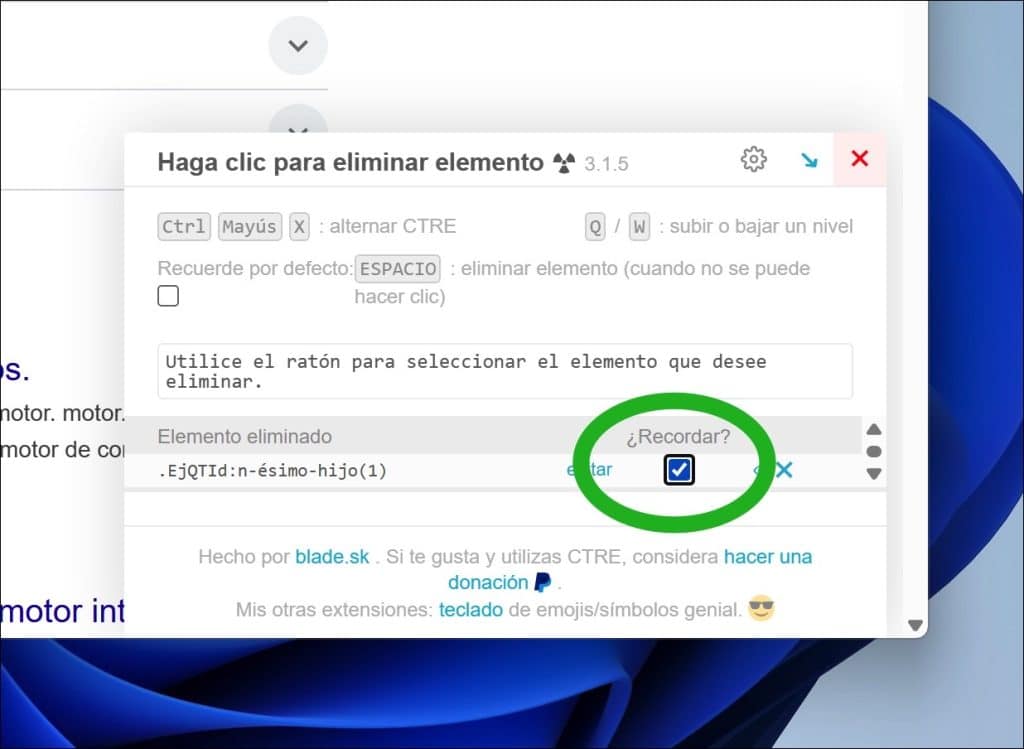Screen dimensions: 1024x749
Task: Click the 'Utilice el ratón' instruction box
Action: click(x=505, y=371)
